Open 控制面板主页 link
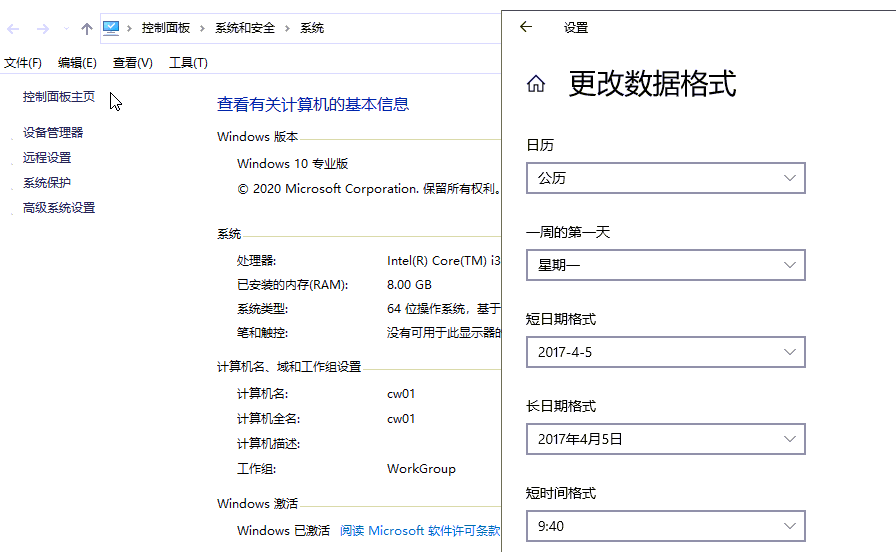The image size is (896, 552). click(59, 97)
